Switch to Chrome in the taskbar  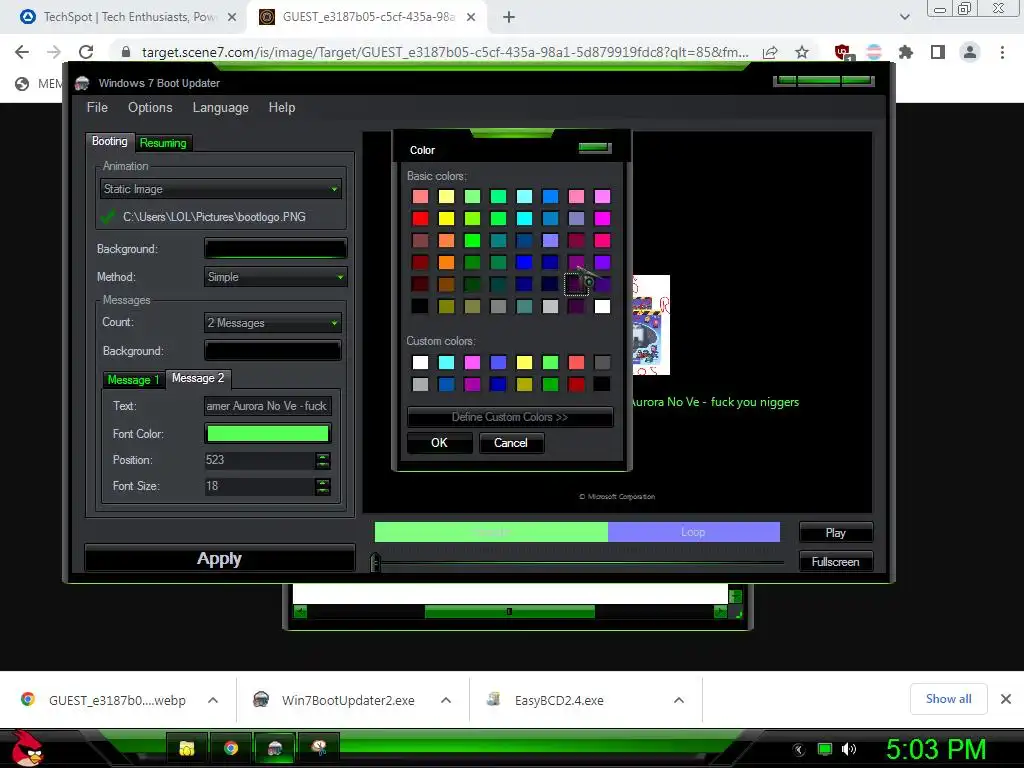(231, 748)
